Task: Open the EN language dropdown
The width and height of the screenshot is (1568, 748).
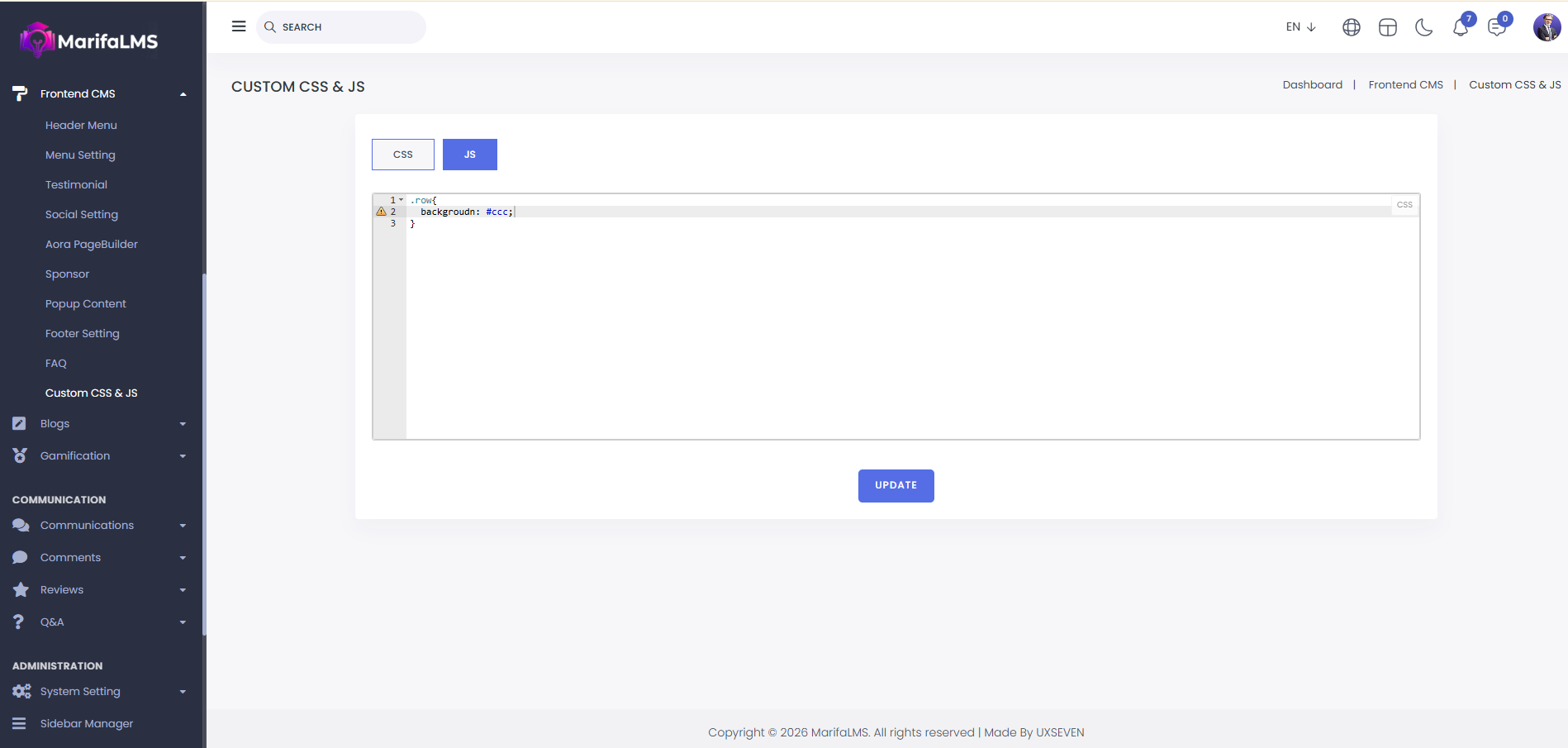Action: tap(1300, 27)
